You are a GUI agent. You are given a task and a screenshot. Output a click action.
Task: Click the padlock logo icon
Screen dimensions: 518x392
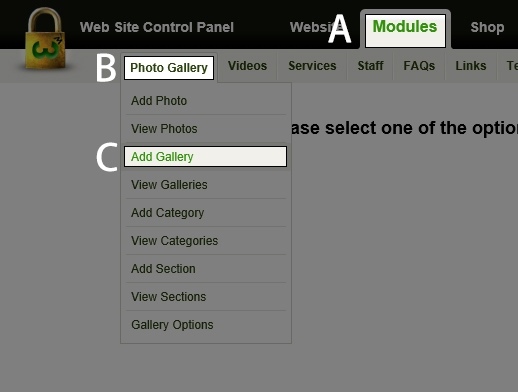[45, 38]
